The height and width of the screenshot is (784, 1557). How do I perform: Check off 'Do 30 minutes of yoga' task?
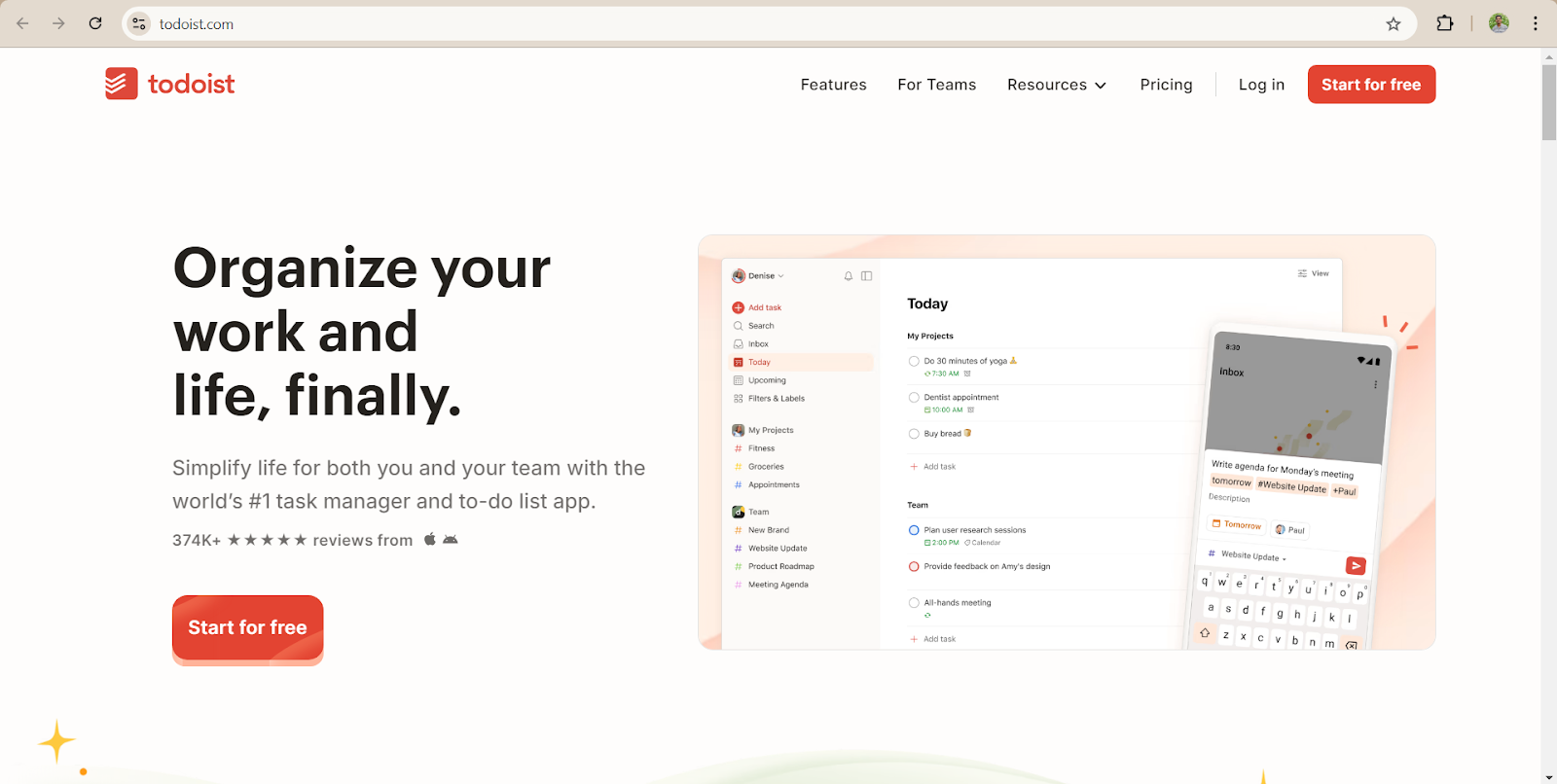coord(914,361)
